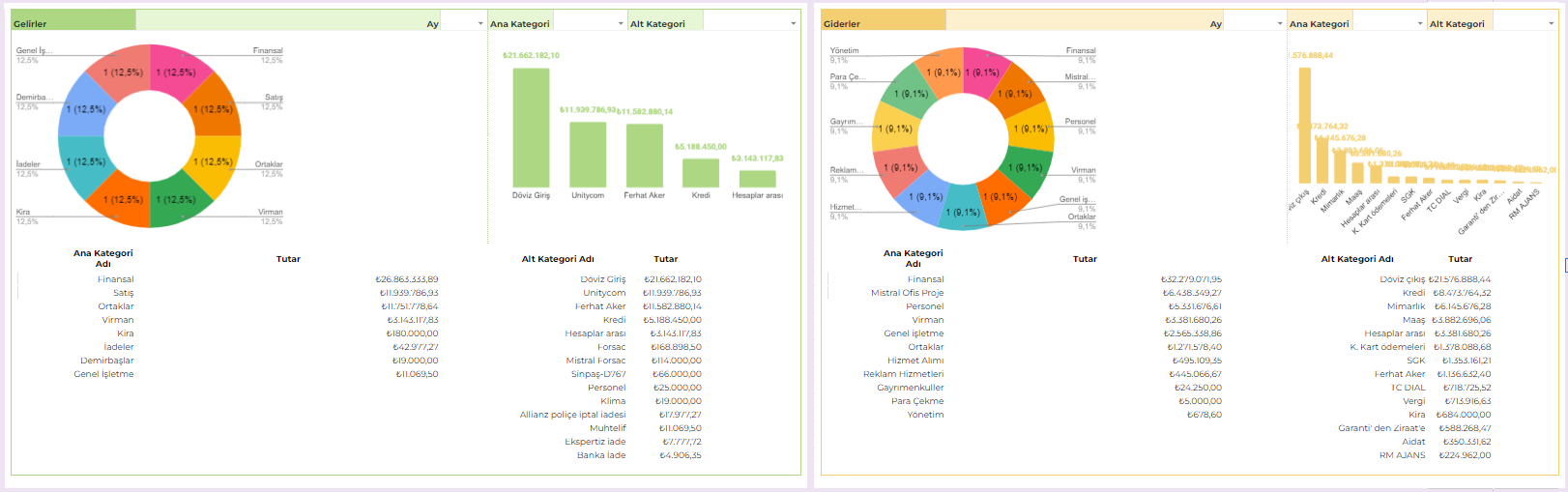This screenshot has width=1568, height=492.
Task: Select the Gelirler panel title
Action: coord(30,24)
